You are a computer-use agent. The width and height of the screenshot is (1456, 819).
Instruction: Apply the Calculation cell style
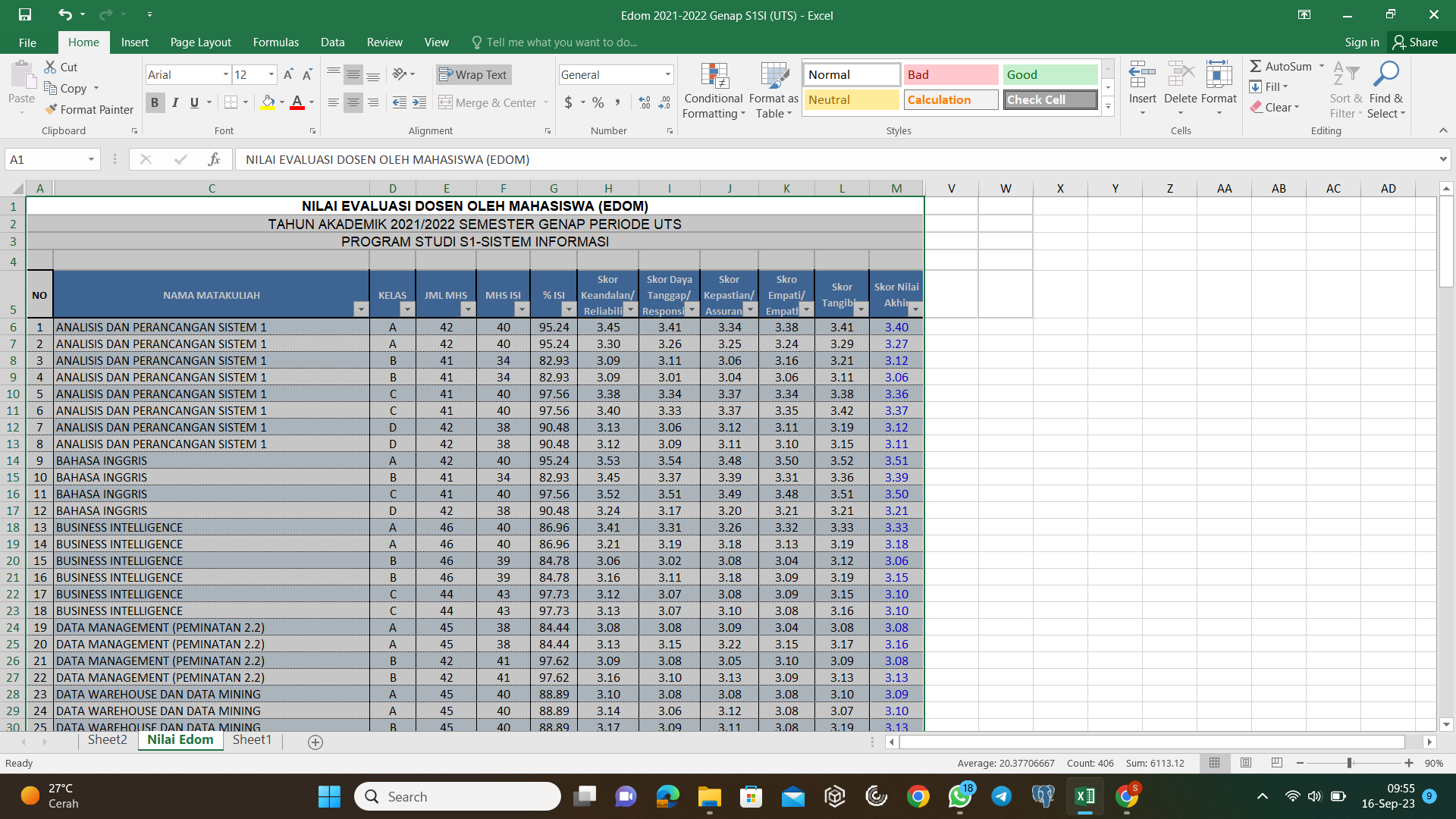pyautogui.click(x=951, y=100)
